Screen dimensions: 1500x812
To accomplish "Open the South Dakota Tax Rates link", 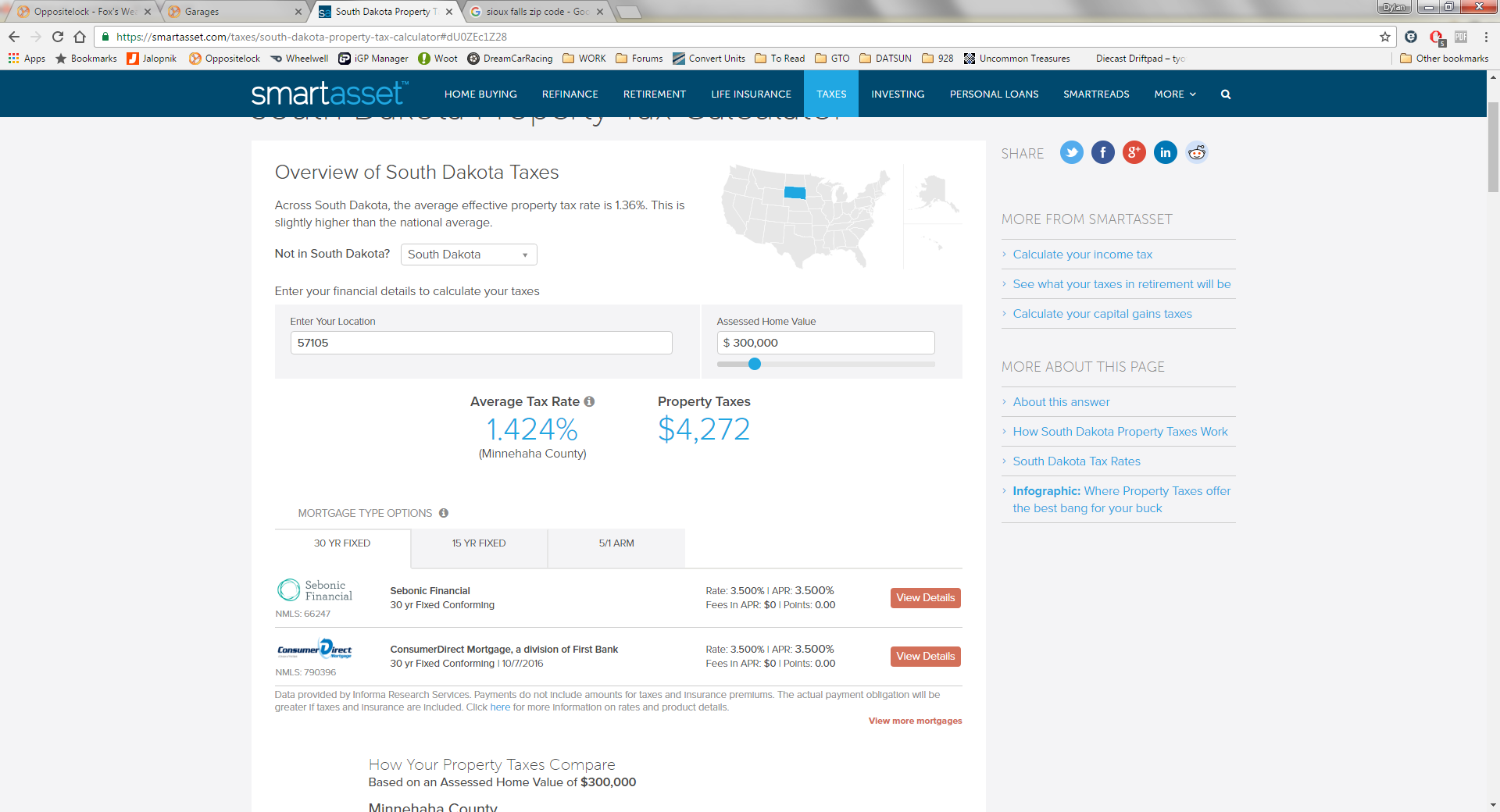I will click(x=1077, y=461).
